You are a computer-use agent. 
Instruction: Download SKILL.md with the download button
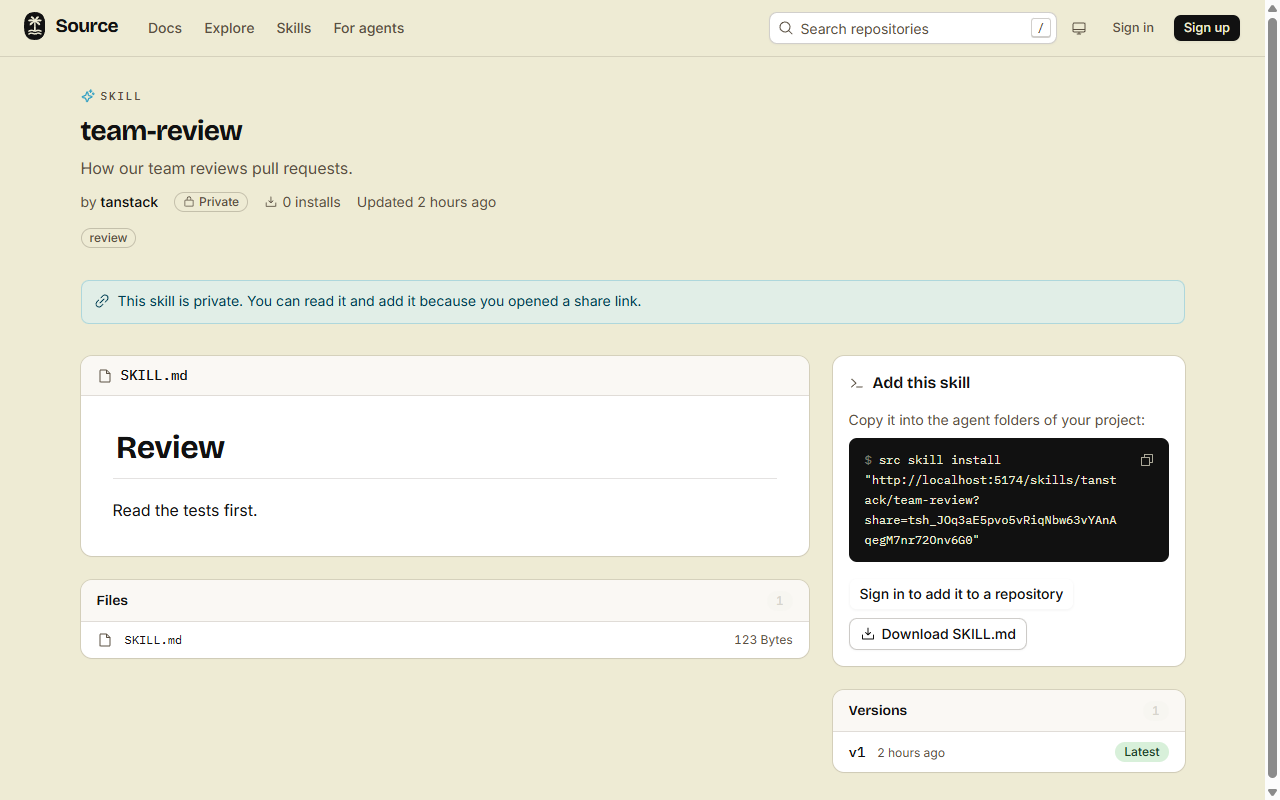coord(938,634)
